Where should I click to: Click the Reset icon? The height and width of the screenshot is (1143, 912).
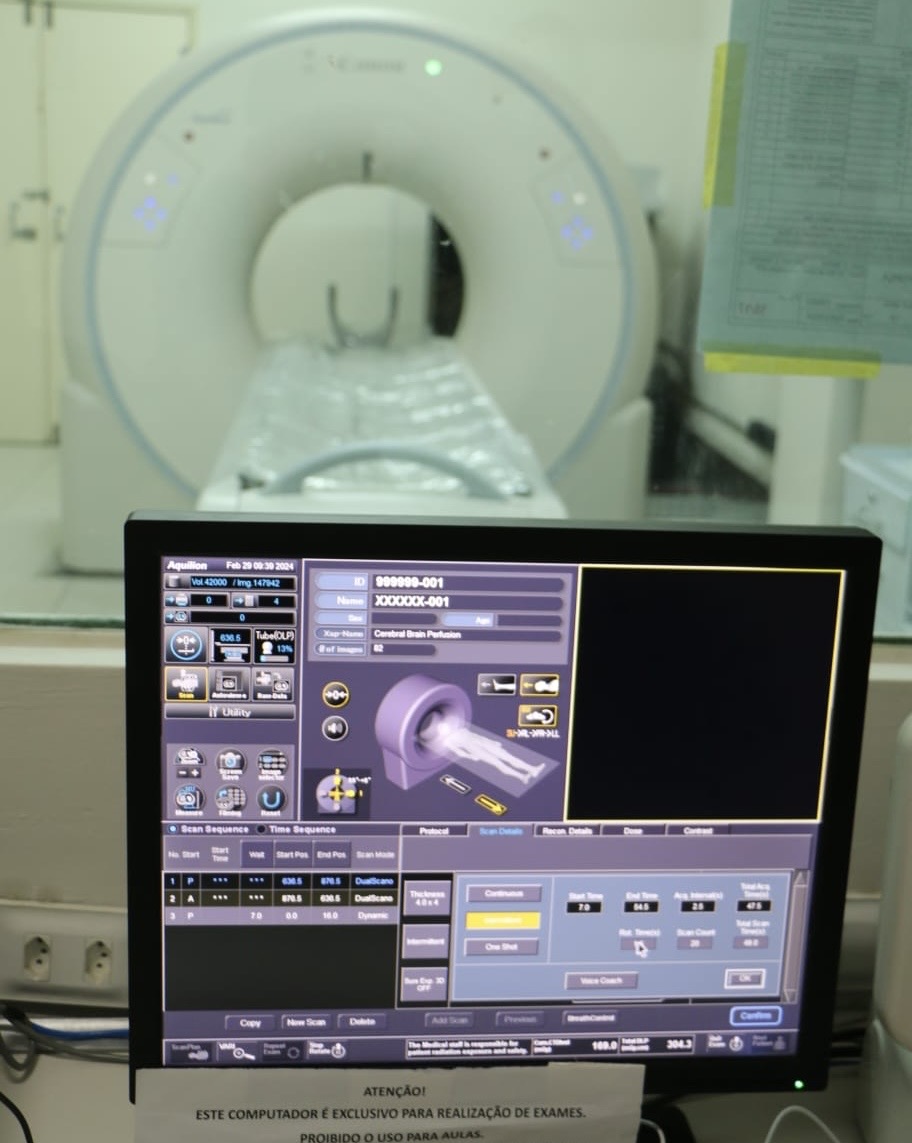pos(272,798)
